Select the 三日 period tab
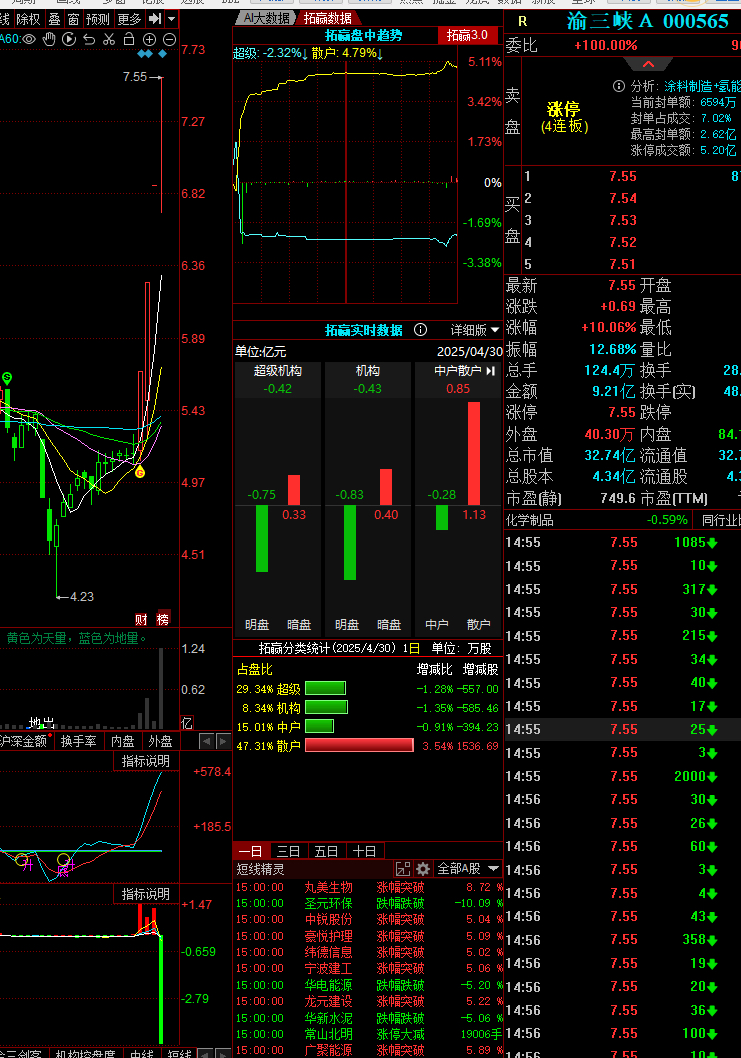This screenshot has width=741, height=1058. click(x=288, y=851)
